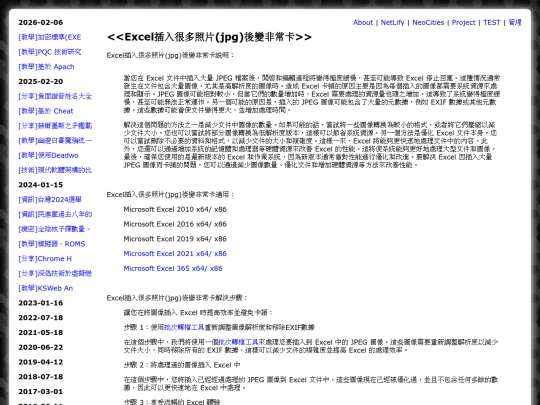The image size is (540, 405).
Task: Select the Microsoft Excel 2019 x64/ x86 text
Action: click(175, 239)
